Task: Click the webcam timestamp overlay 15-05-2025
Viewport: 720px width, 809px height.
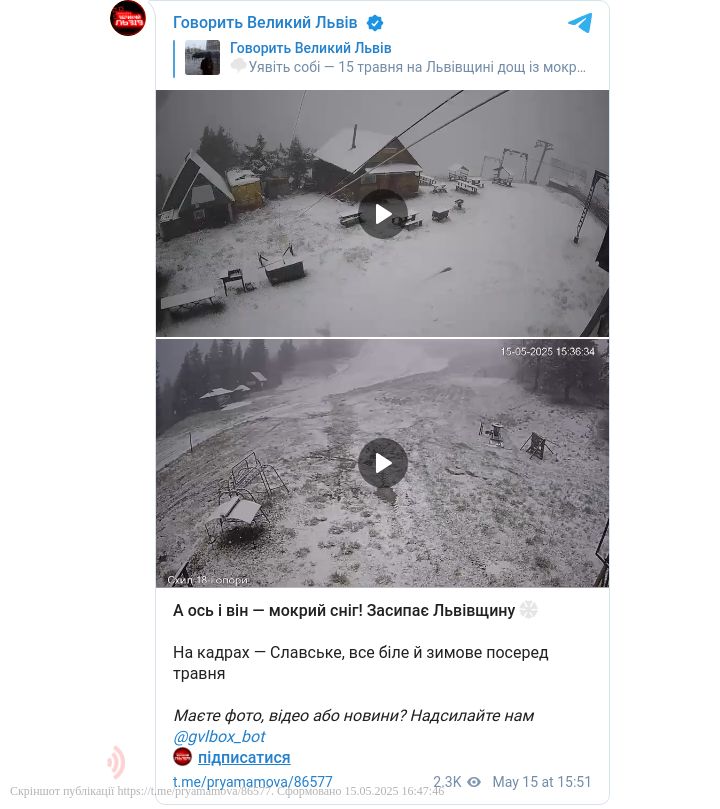Action: (548, 351)
